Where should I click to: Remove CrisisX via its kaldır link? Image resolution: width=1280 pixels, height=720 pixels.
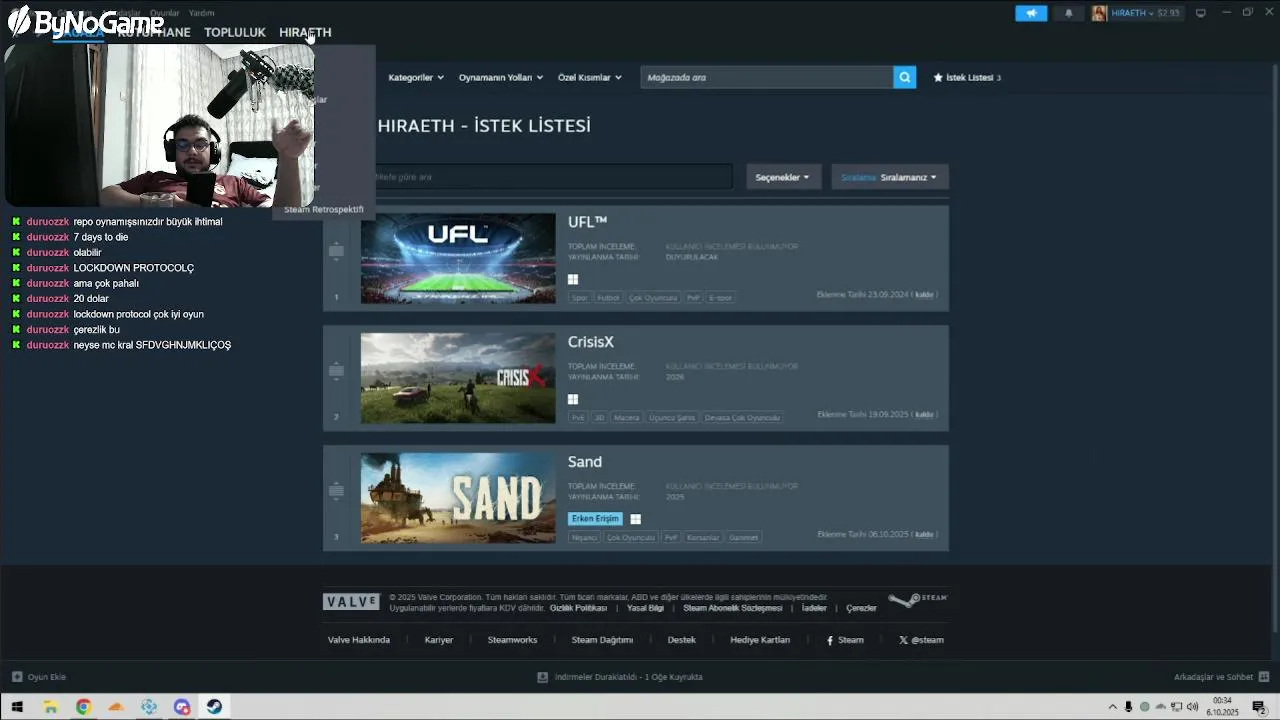tap(924, 415)
